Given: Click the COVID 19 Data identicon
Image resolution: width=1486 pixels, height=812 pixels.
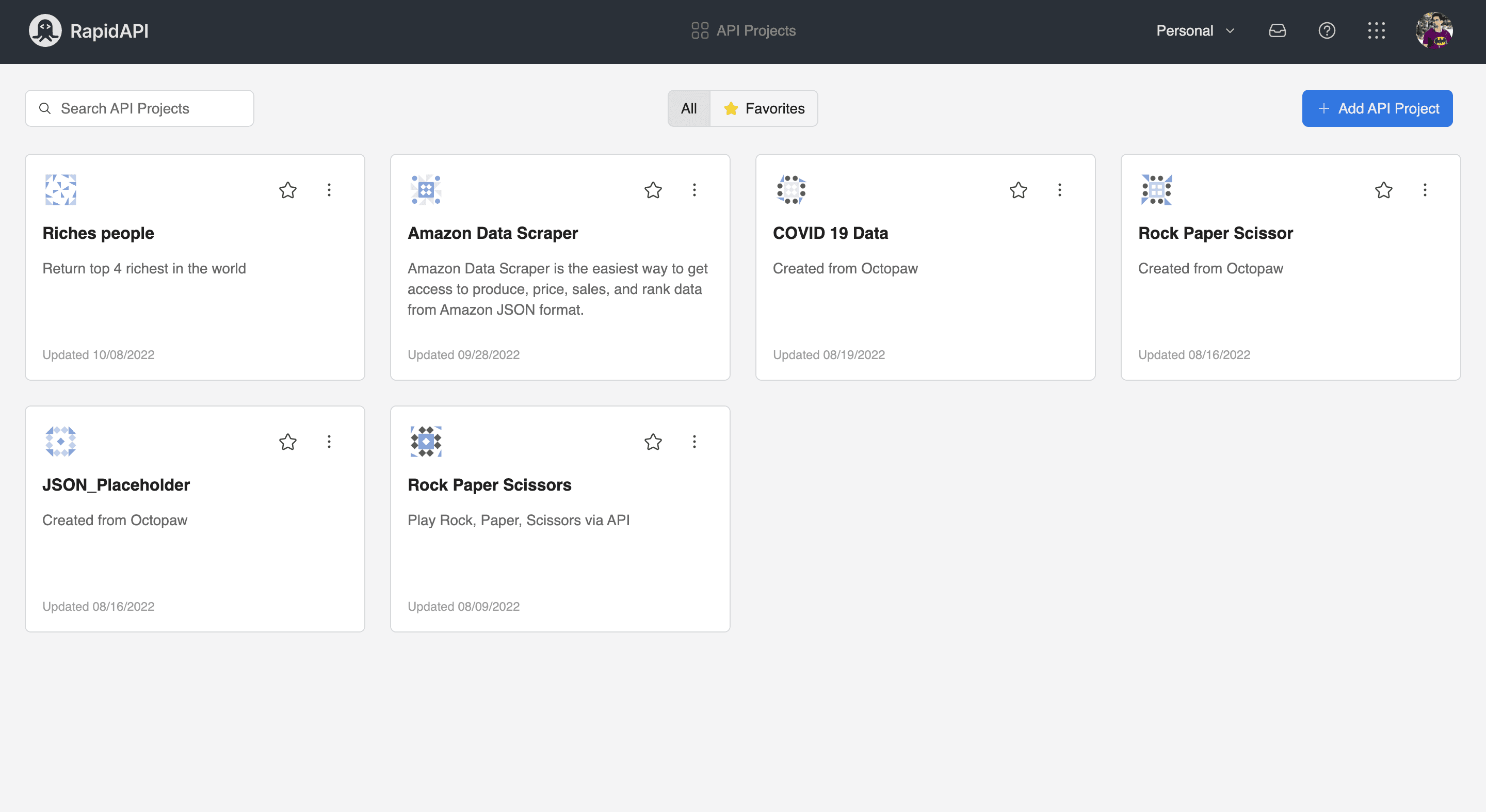Looking at the screenshot, I should pos(791,190).
